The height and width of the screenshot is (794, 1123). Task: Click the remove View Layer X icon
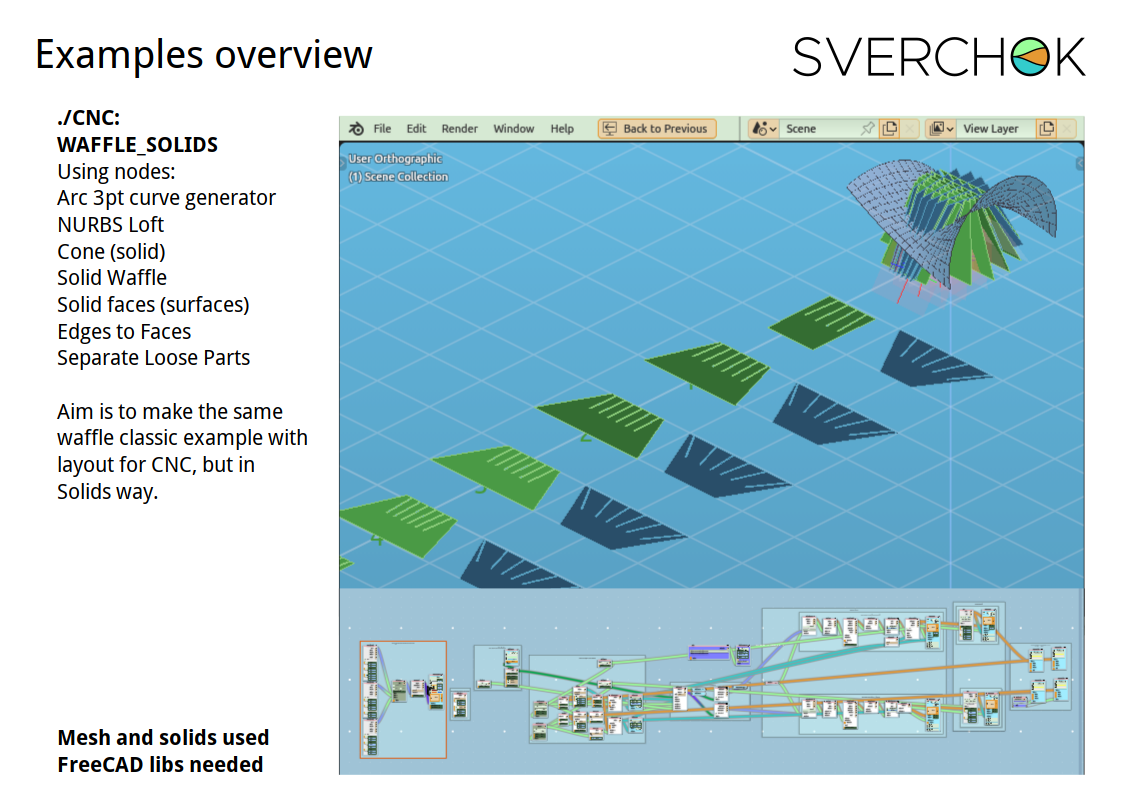[1068, 129]
